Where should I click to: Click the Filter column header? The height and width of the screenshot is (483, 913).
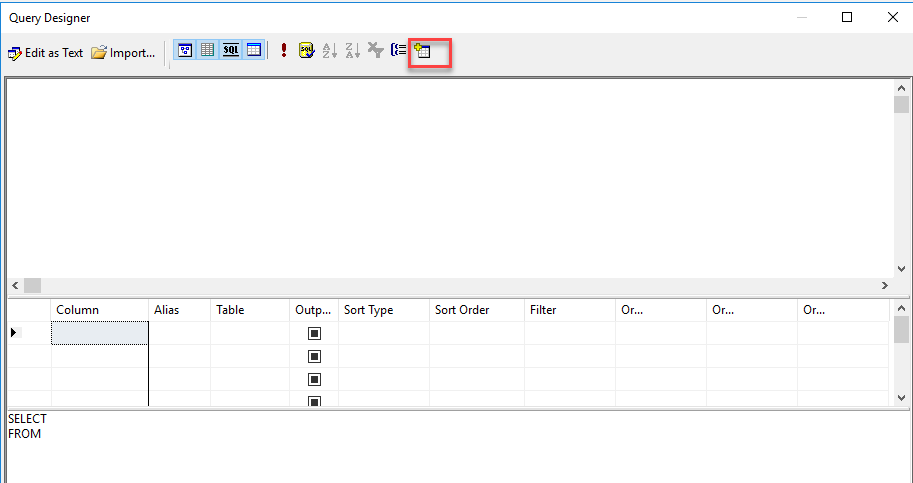coord(569,310)
